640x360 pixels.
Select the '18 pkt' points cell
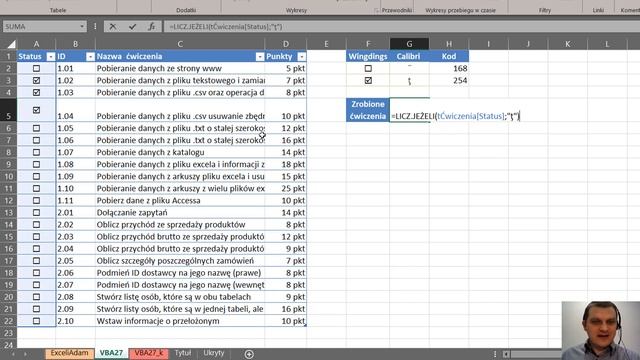click(286, 164)
